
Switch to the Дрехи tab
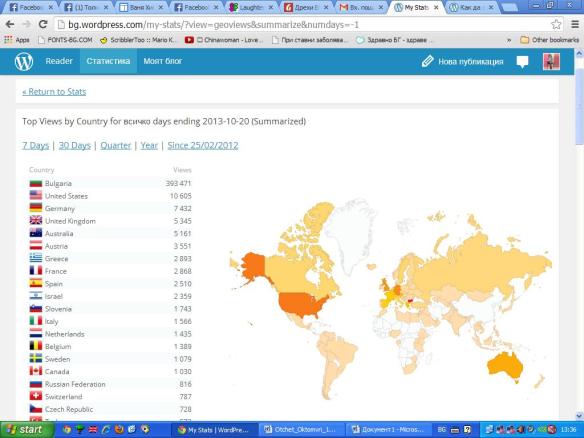[x=305, y=7]
